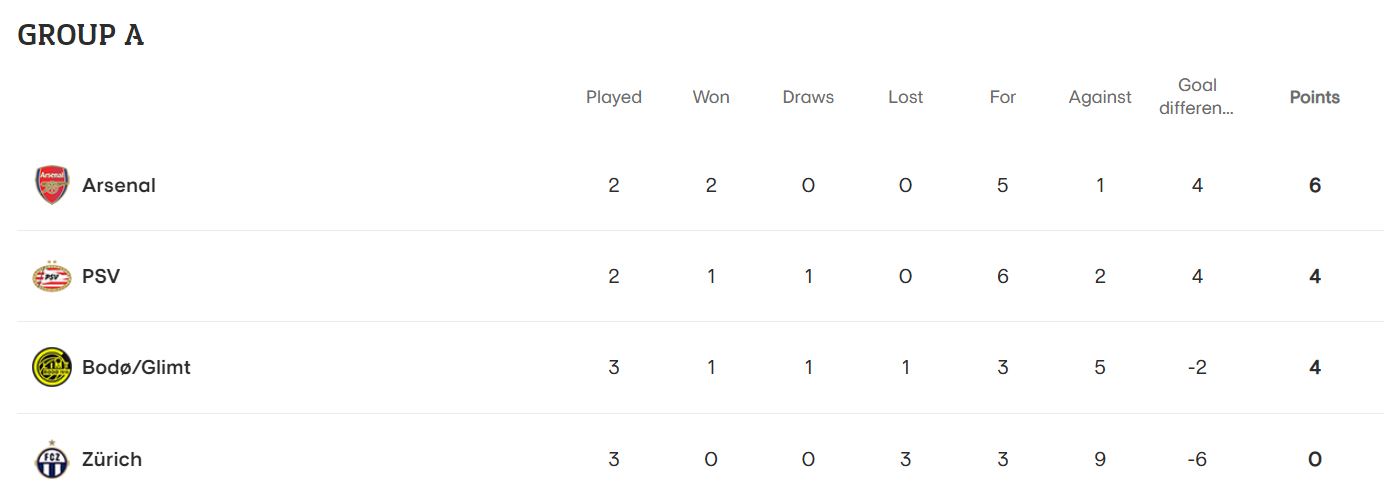Click the GROUP A heading
This screenshot has height=501, width=1394.
81,35
